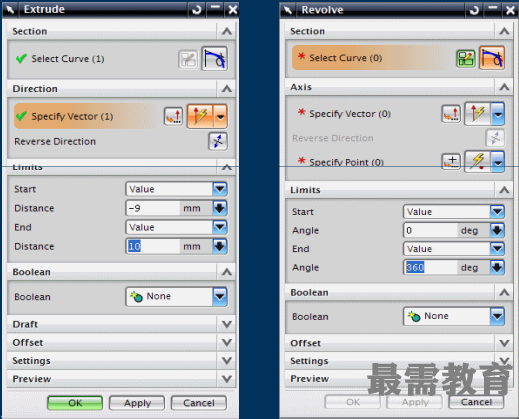This screenshot has height=419, width=519.
Task: Collapse Direction group in Extrude dialog
Action: pyautogui.click(x=227, y=89)
